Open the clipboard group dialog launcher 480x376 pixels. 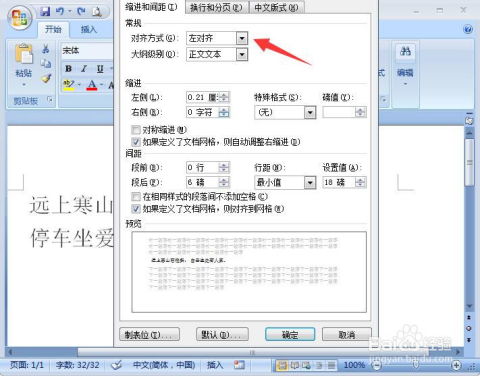pos(50,99)
